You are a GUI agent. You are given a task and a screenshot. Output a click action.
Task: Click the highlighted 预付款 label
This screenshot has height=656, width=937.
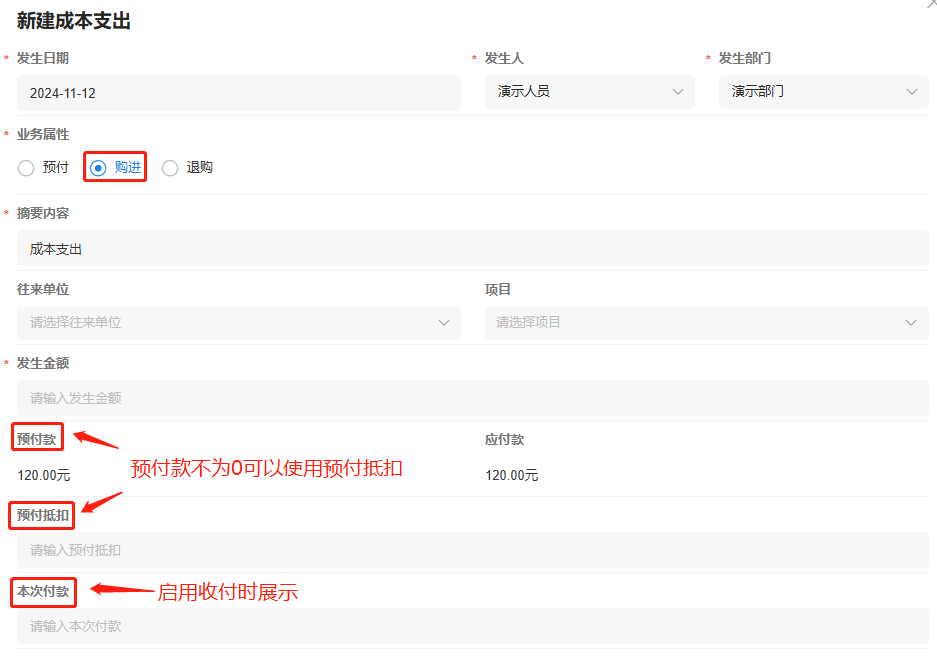tap(37, 437)
